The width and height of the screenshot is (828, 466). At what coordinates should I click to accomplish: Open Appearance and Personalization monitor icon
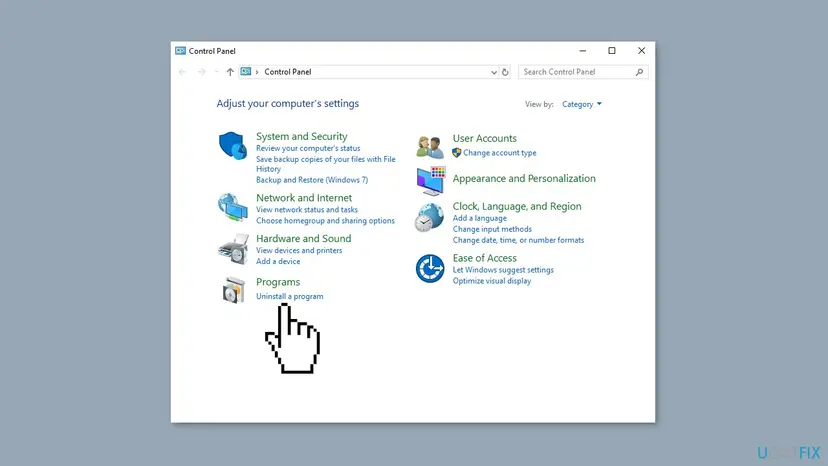(430, 180)
